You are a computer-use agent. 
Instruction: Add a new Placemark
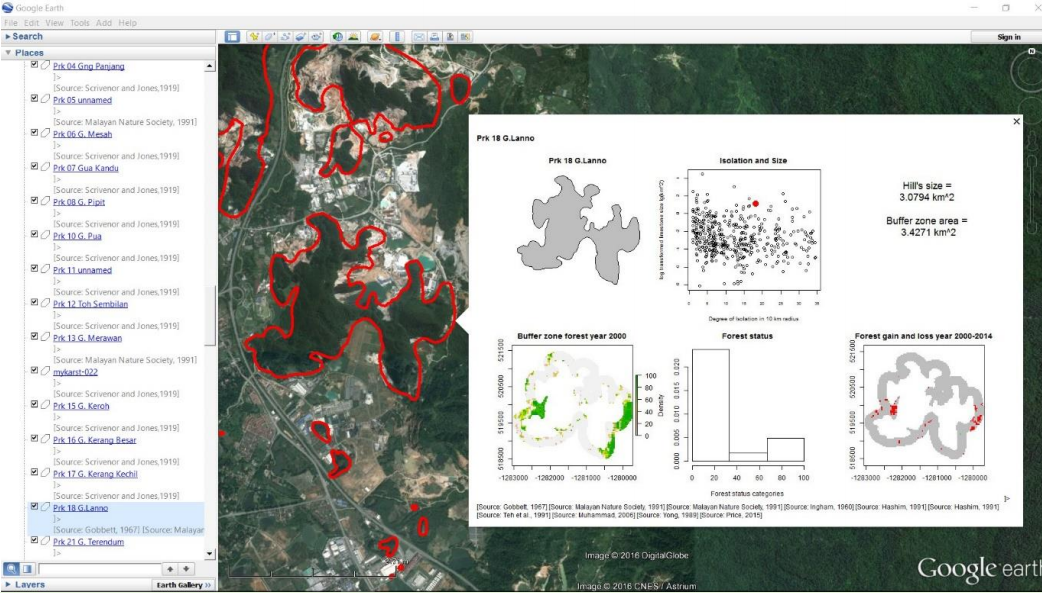click(254, 36)
